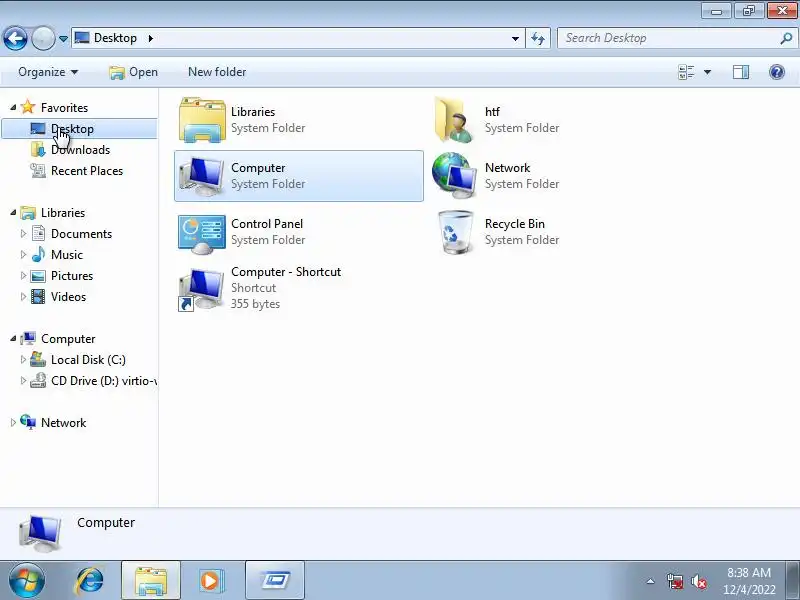
Task: Select the Videos library icon
Action: pos(38,296)
